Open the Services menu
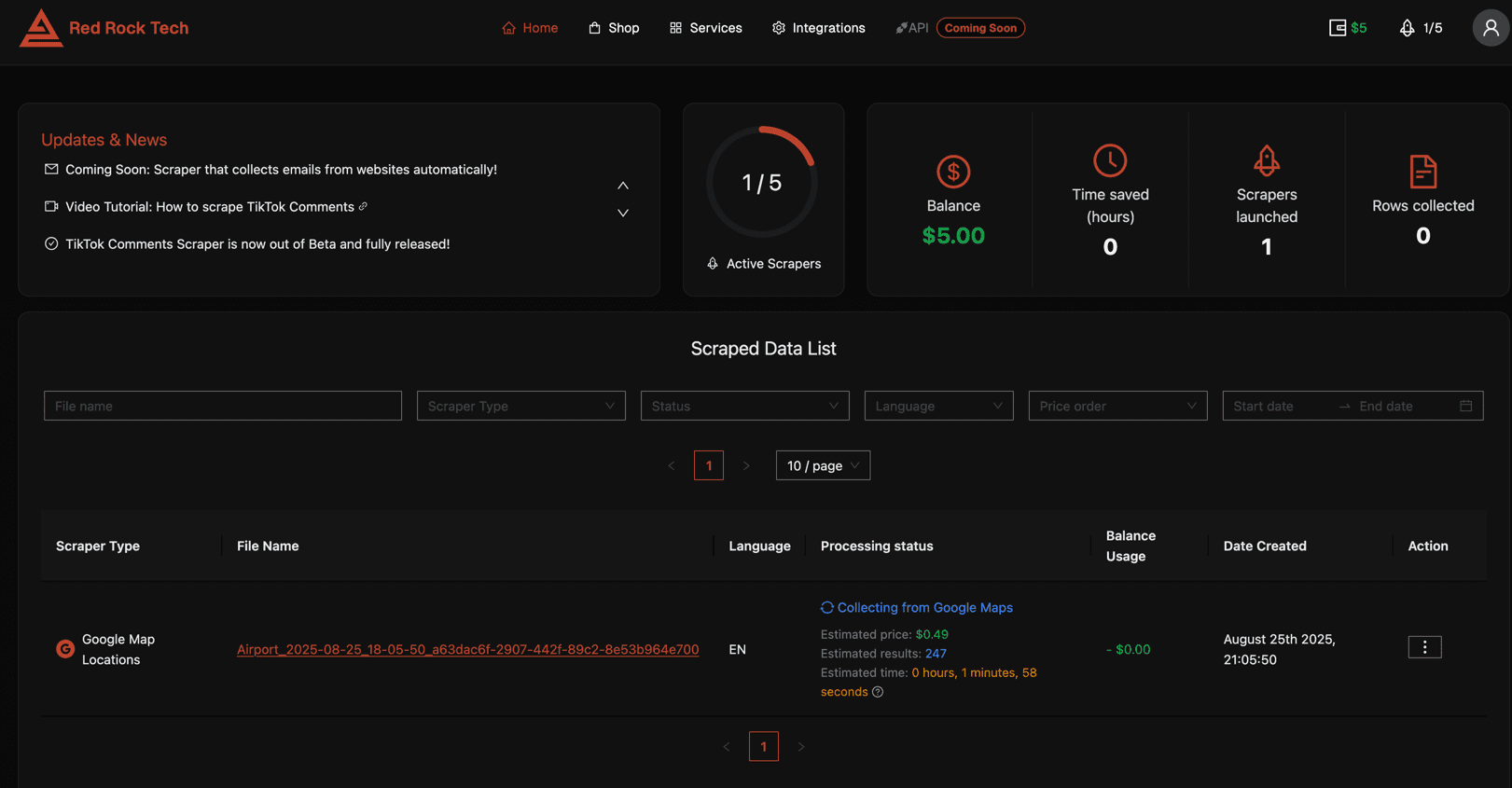 pos(706,28)
